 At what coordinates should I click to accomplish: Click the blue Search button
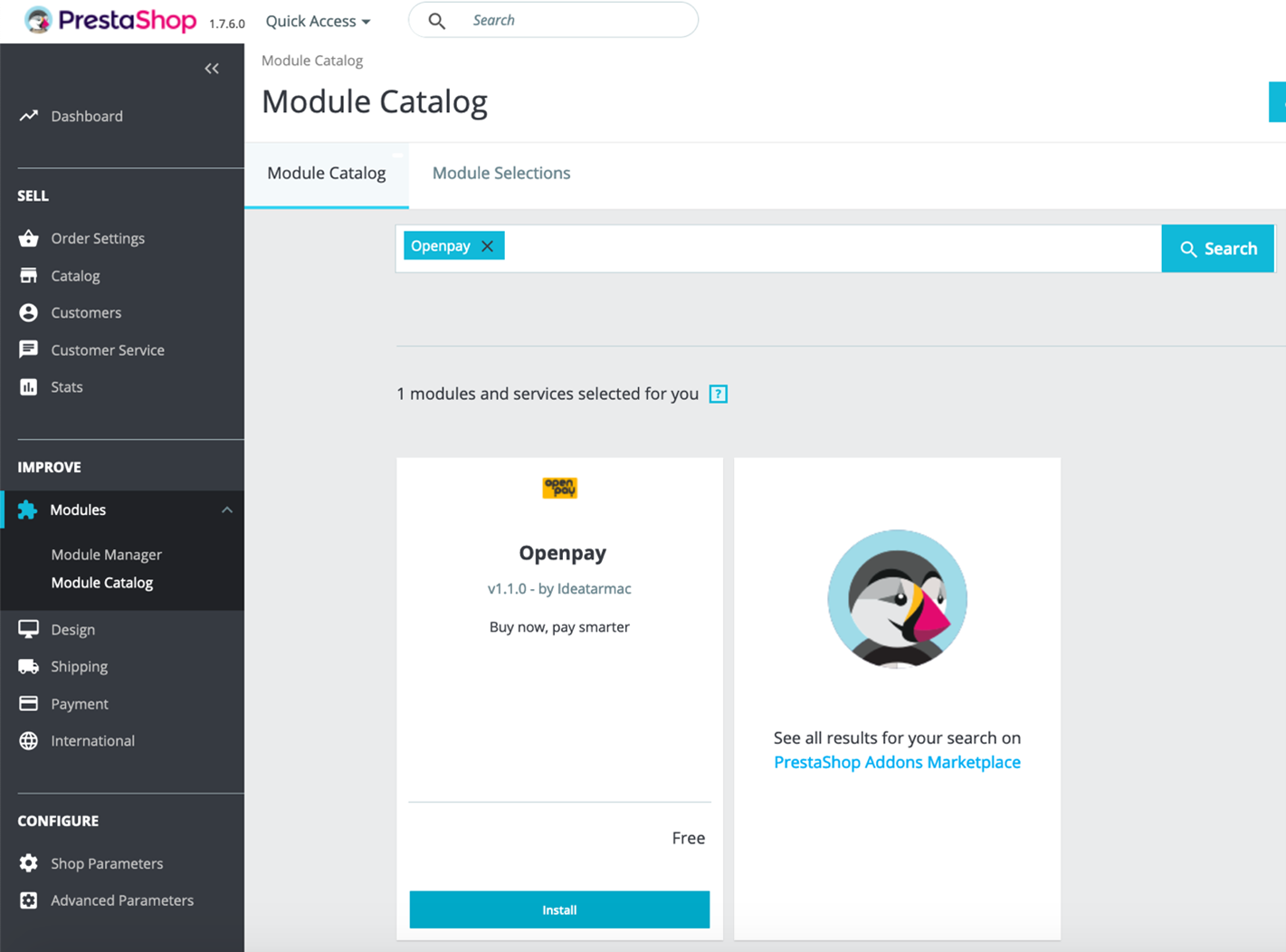pos(1217,249)
